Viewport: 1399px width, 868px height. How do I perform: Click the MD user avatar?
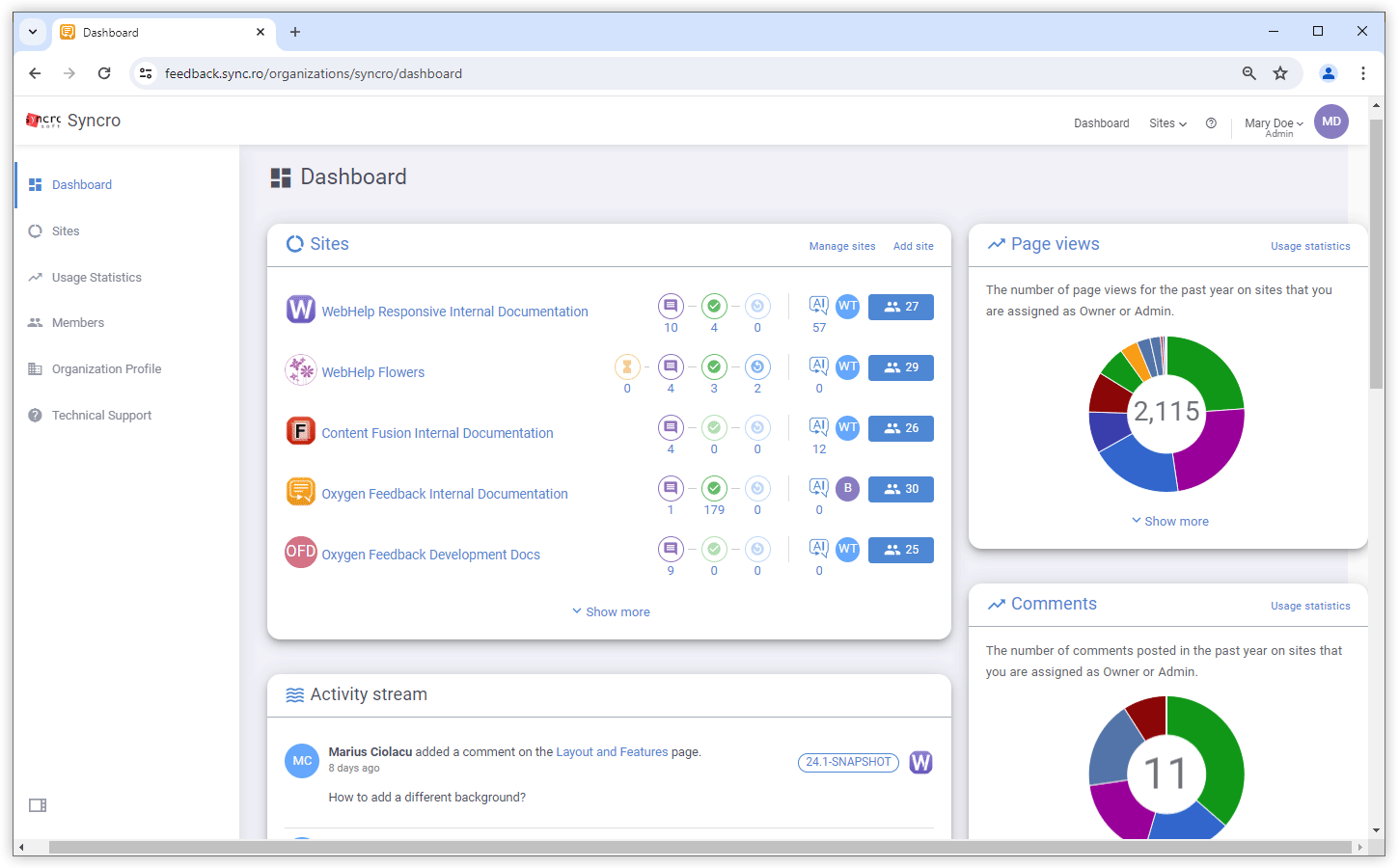[1331, 122]
